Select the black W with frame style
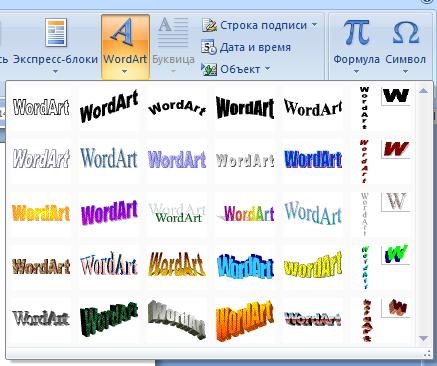The image size is (437, 366). 396,96
